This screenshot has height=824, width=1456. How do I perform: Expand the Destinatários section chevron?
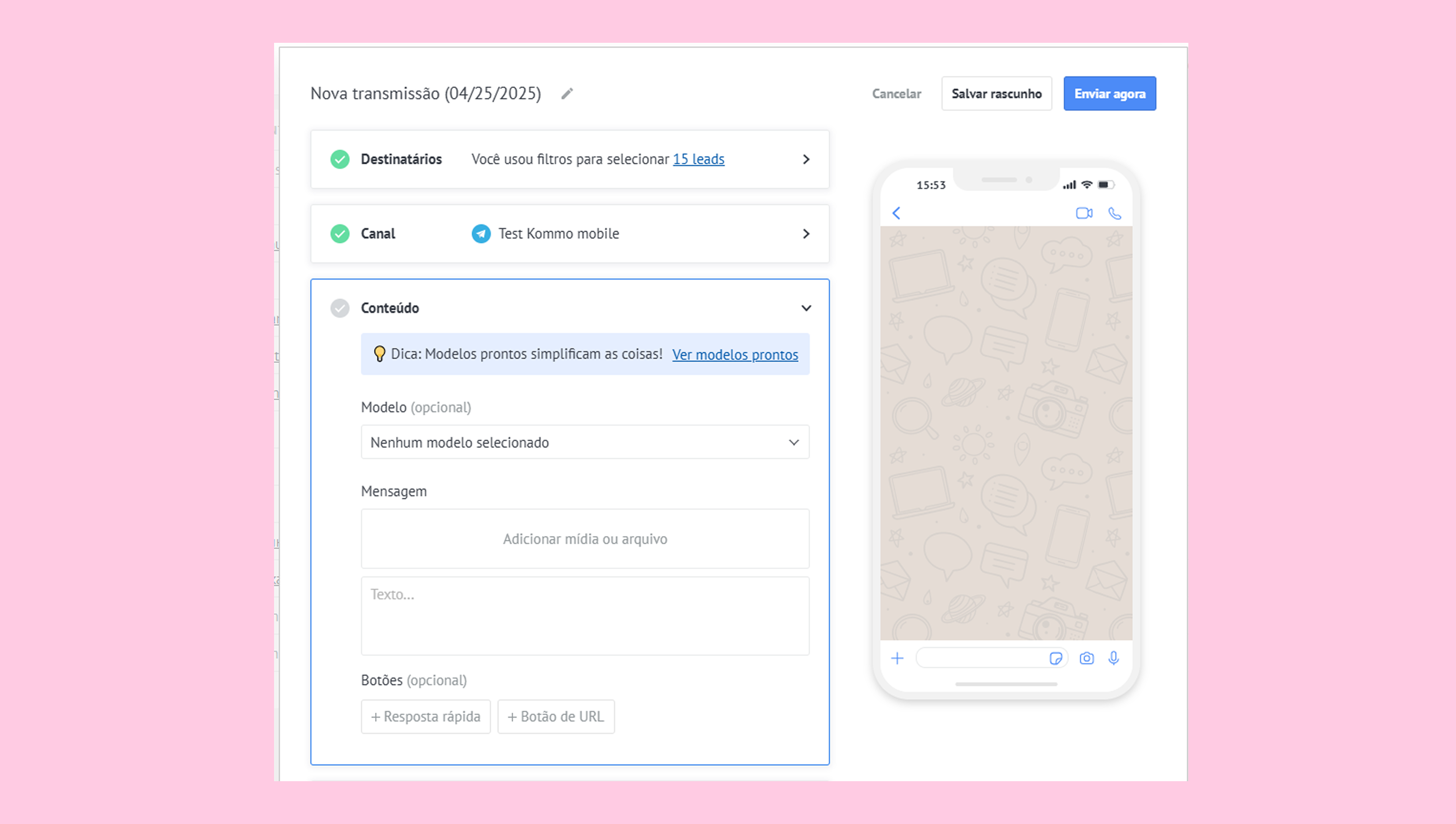point(806,159)
